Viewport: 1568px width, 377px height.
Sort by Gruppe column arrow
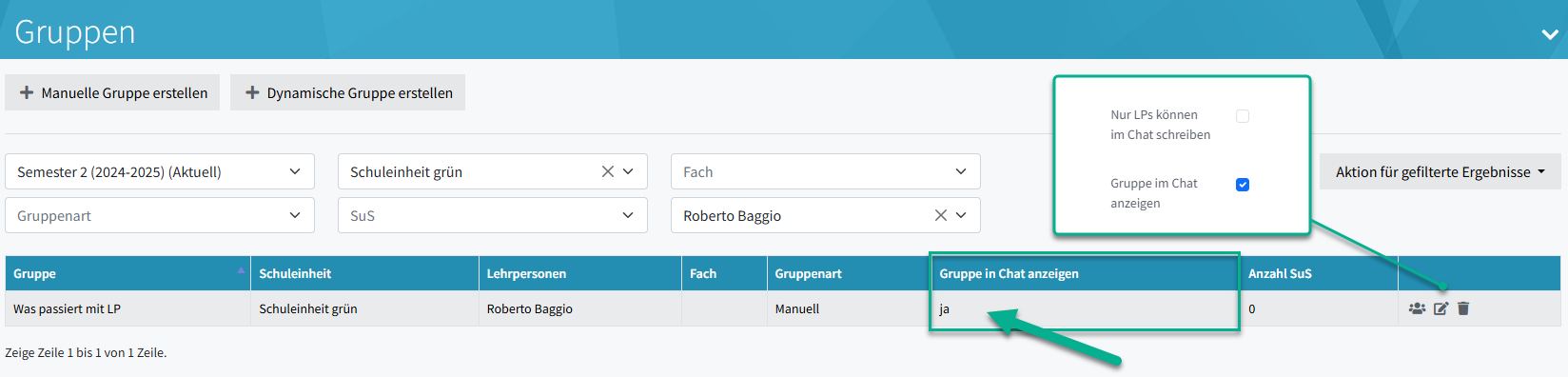241,270
